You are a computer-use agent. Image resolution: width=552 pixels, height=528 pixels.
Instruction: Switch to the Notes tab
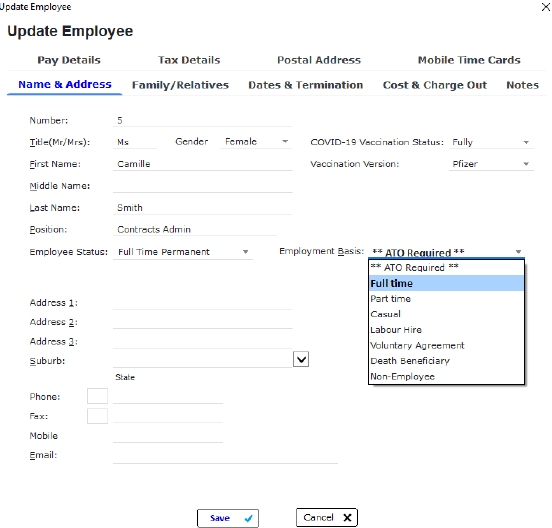coord(522,85)
